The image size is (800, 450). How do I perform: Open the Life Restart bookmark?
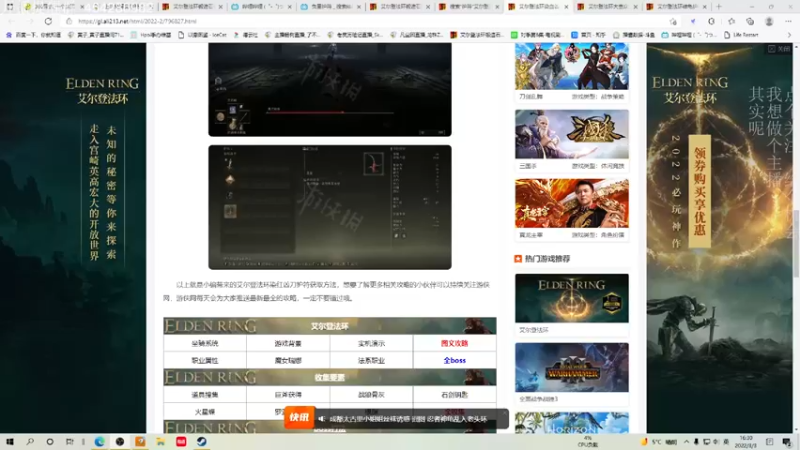(741, 35)
